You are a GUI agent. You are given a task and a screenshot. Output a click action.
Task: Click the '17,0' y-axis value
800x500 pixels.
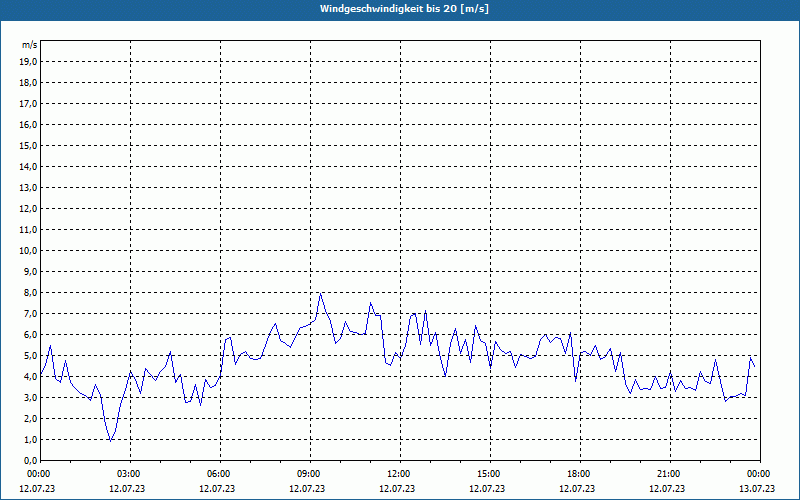pos(28,104)
